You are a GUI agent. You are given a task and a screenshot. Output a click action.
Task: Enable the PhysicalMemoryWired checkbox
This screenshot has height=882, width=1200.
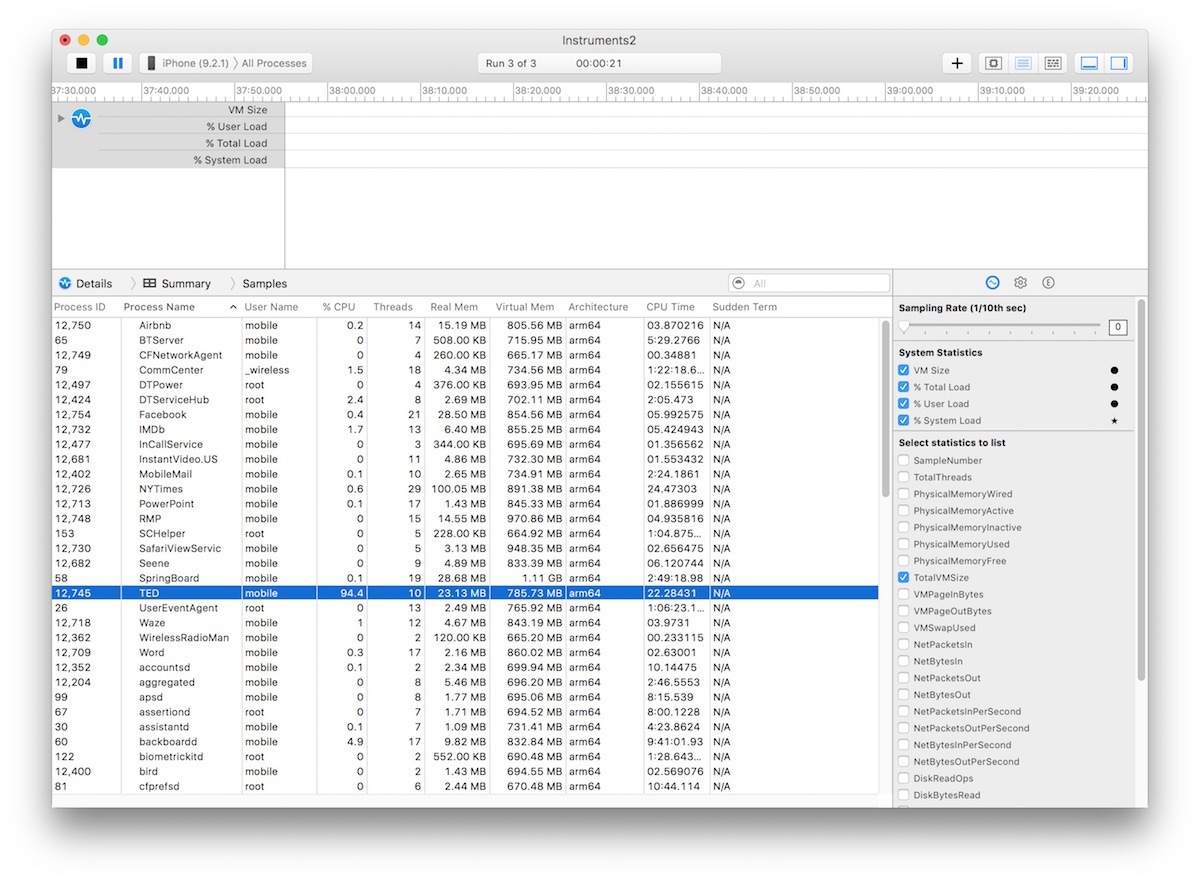click(904, 494)
